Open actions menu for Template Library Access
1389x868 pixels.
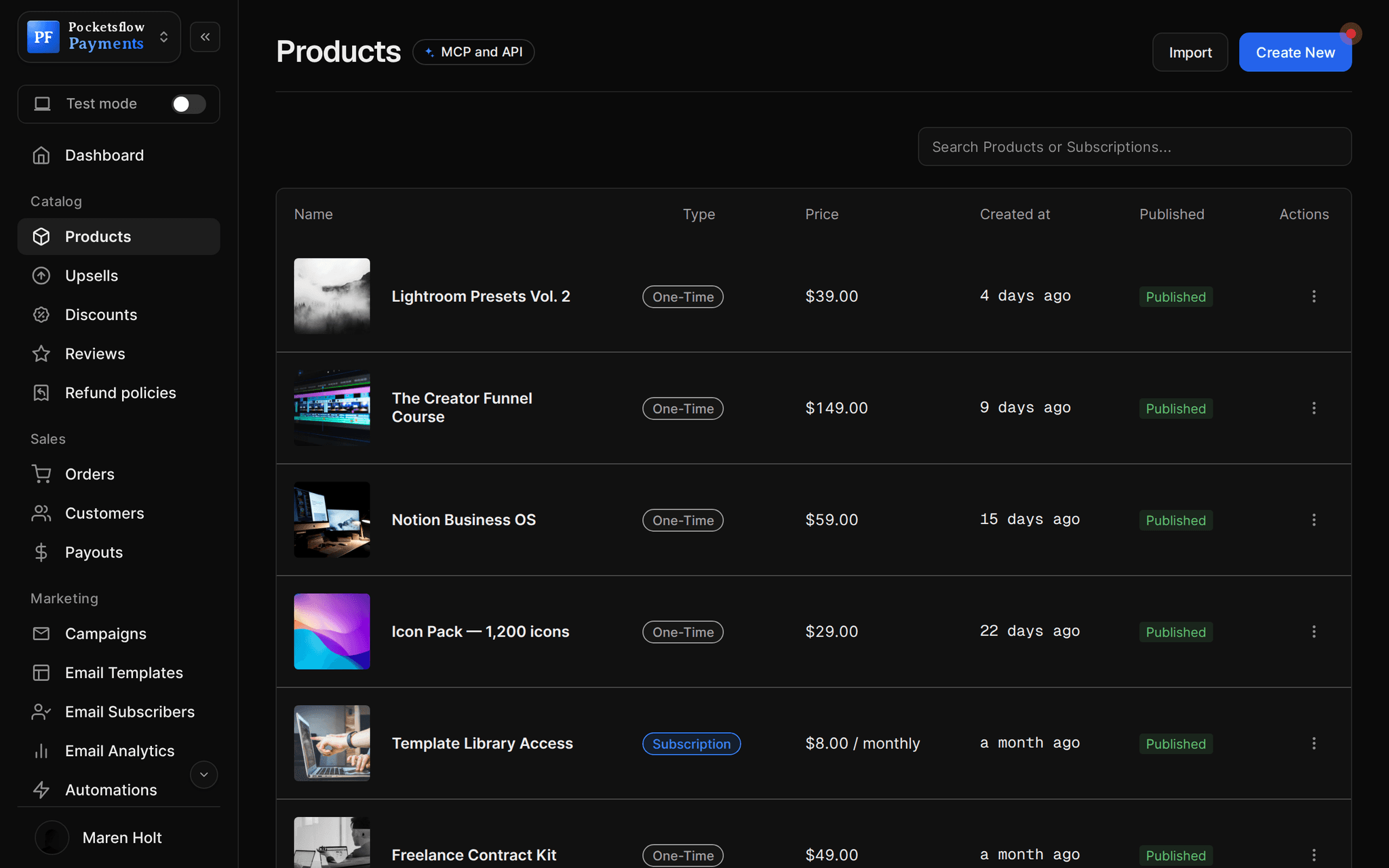[1314, 744]
